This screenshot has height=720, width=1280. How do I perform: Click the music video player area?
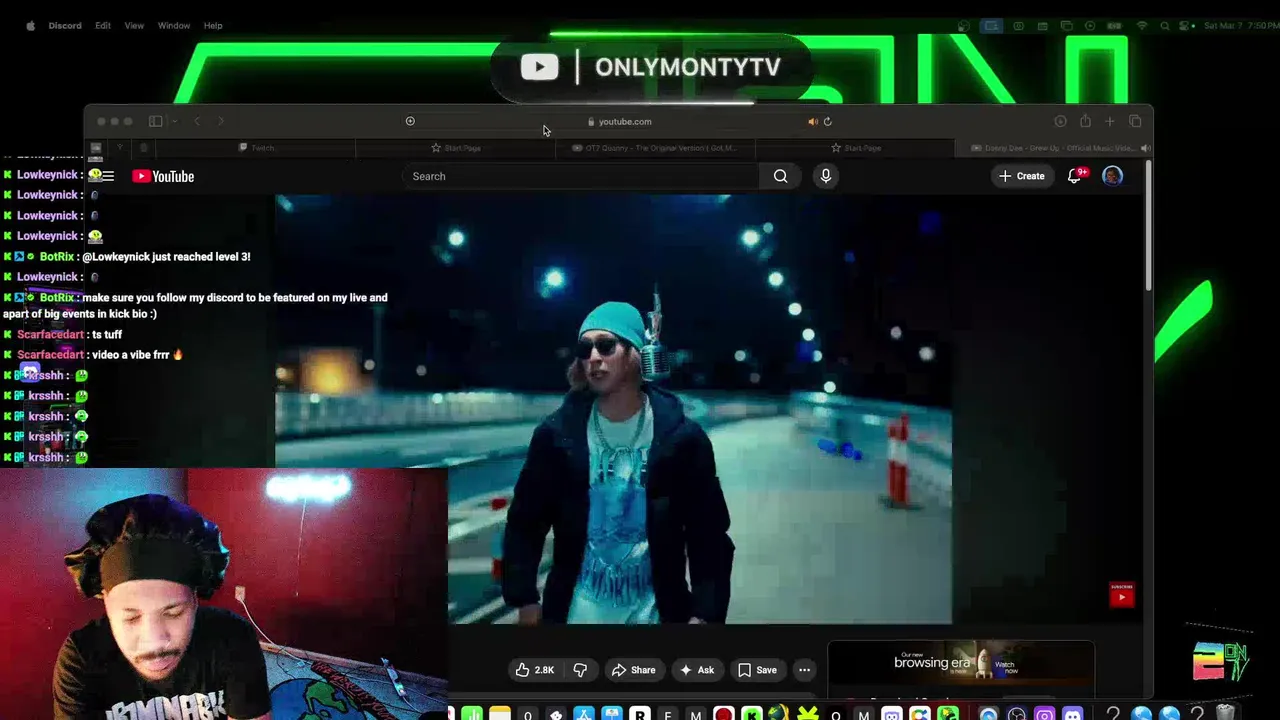tap(613, 409)
